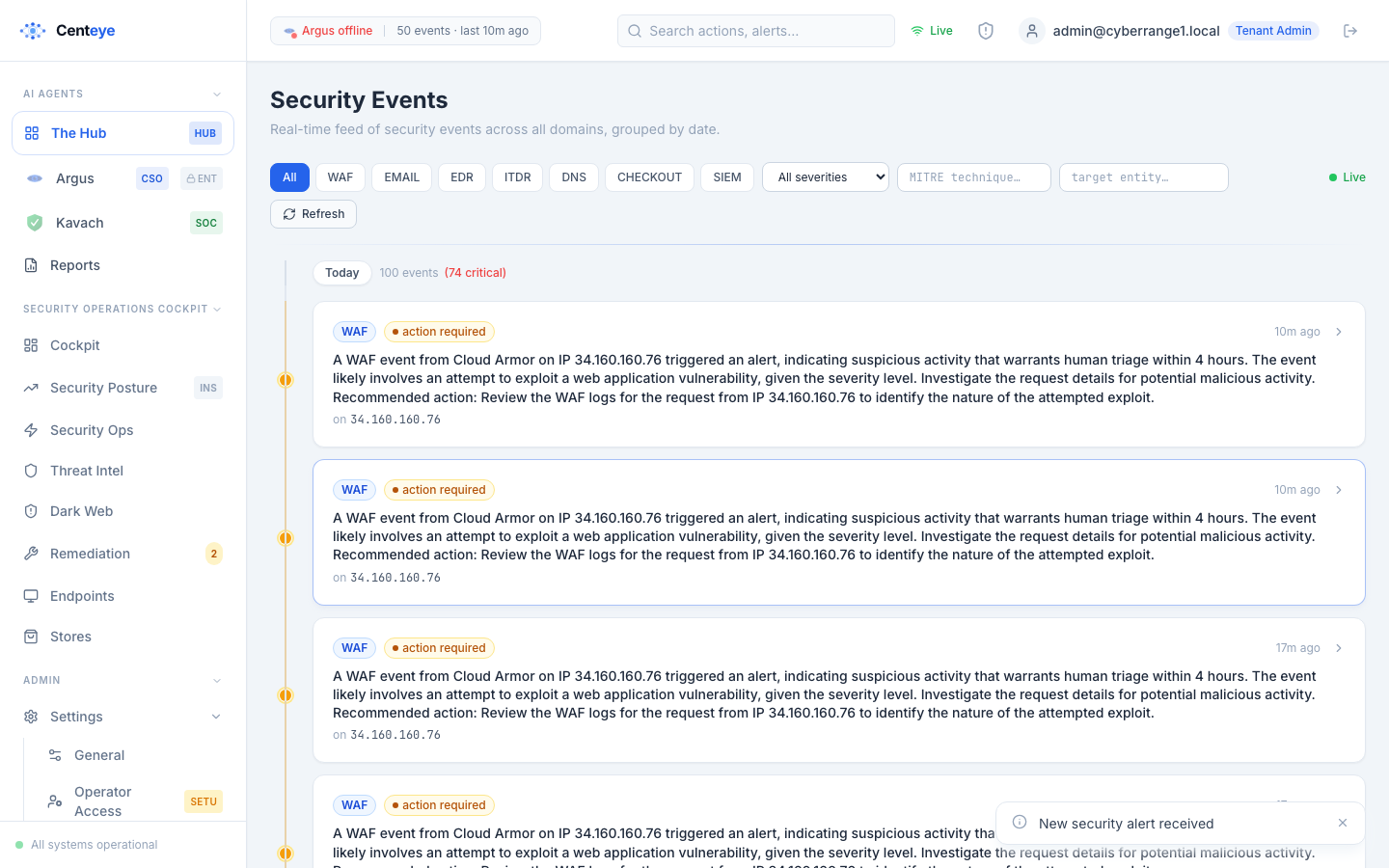Click the Operator Access user icon
Screen dimensions: 1389x868
55,800
